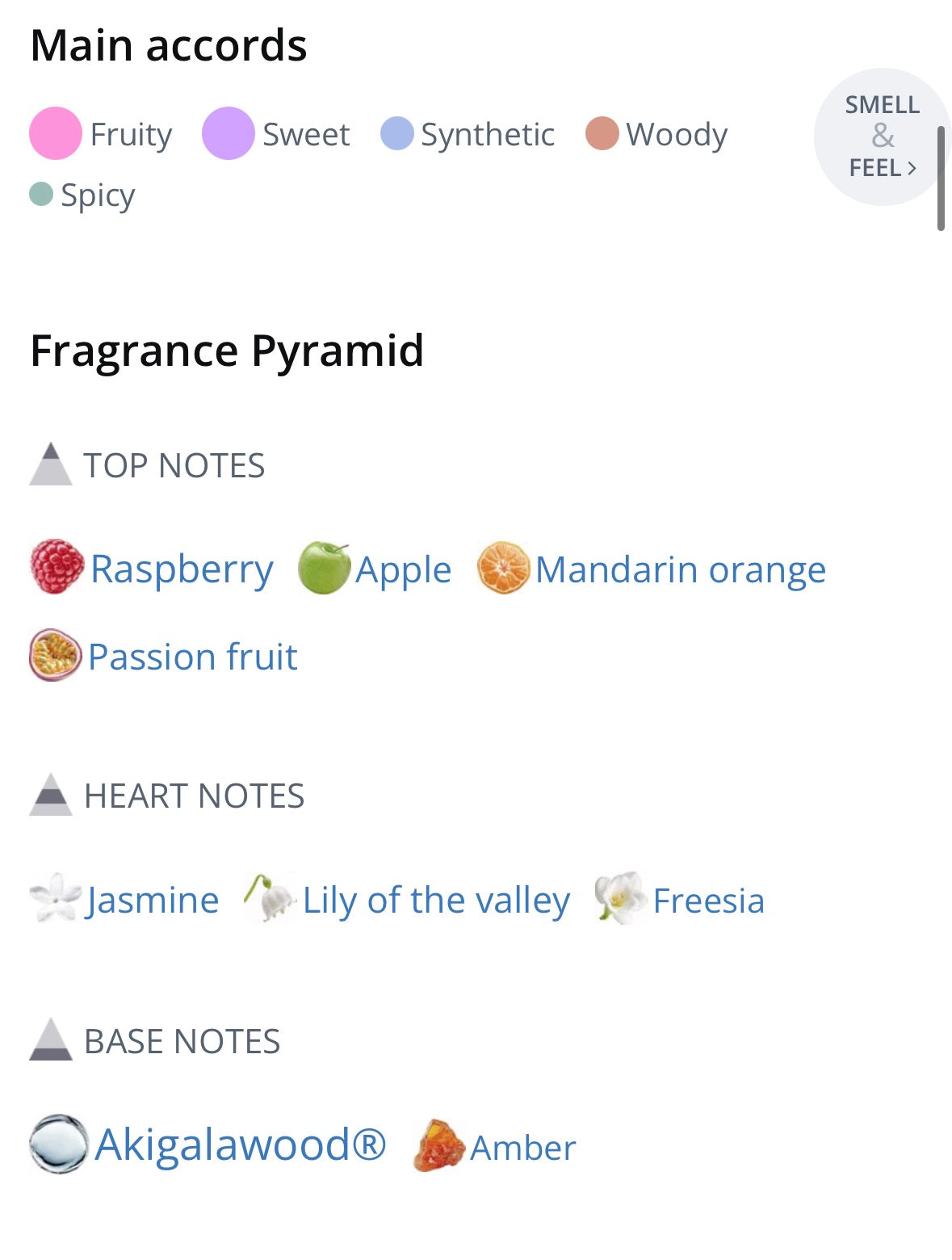
Task: Open the Raspberry note link
Action: 182,569
